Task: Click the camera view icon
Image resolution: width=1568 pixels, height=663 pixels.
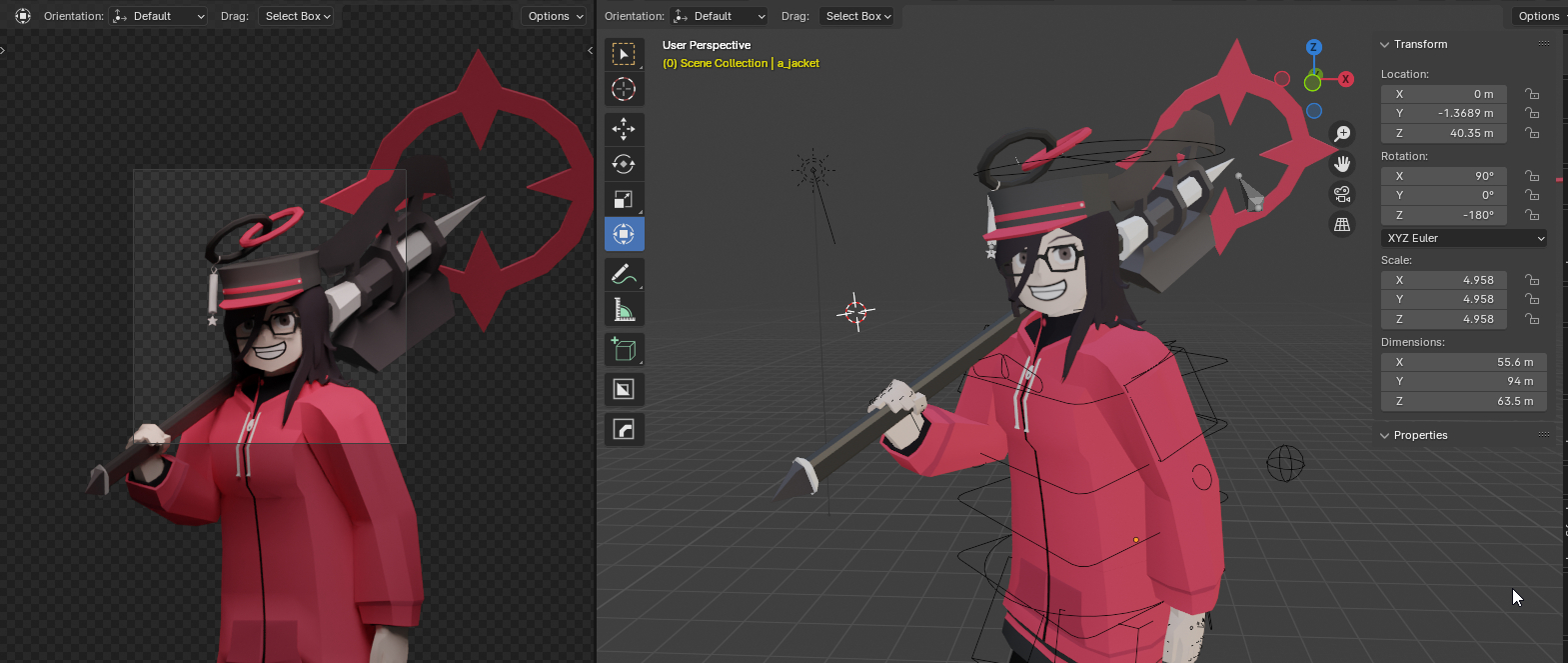Action: pyautogui.click(x=1342, y=194)
